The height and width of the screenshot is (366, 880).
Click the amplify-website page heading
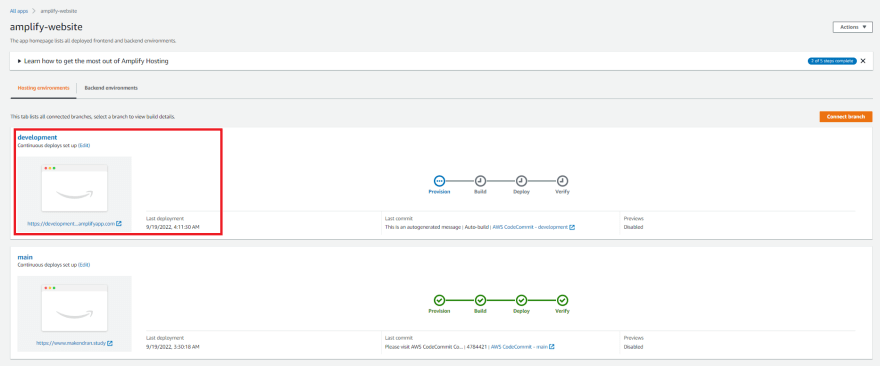47,27
